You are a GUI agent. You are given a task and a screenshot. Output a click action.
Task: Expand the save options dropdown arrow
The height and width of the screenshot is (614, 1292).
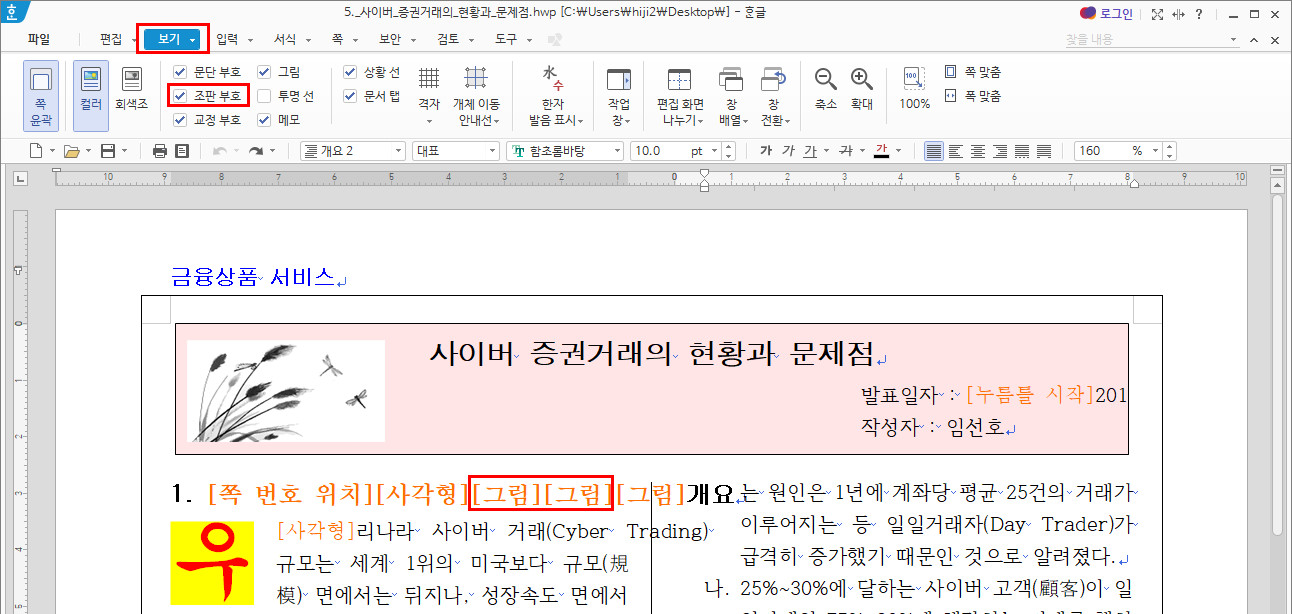coord(123,151)
